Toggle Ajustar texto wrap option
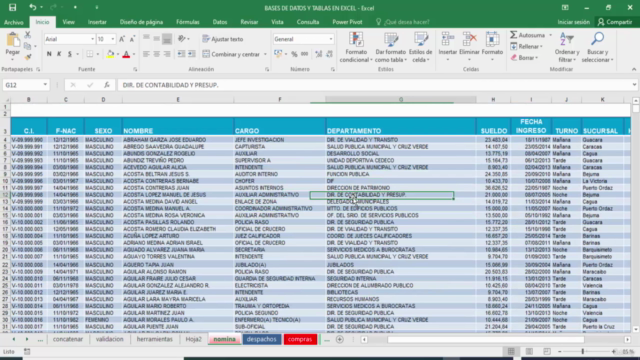 coord(223,39)
